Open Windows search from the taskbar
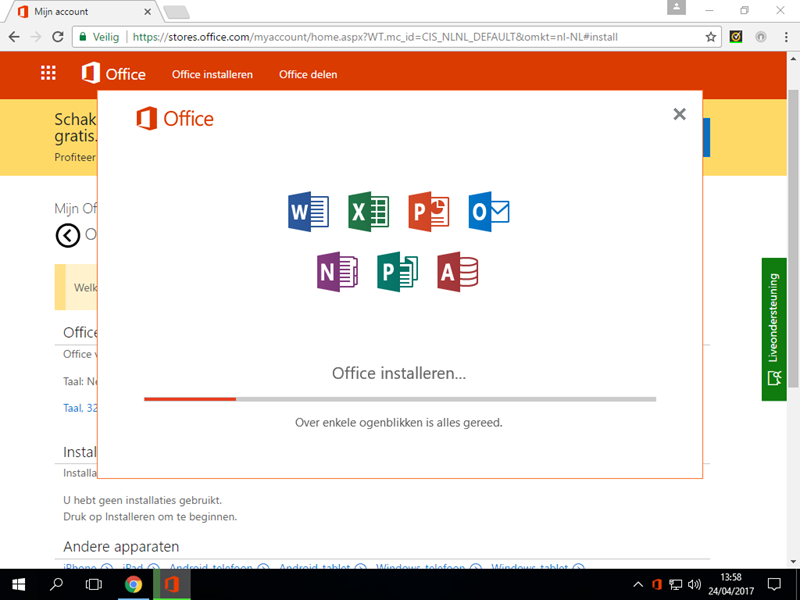800x600 pixels. (56, 584)
